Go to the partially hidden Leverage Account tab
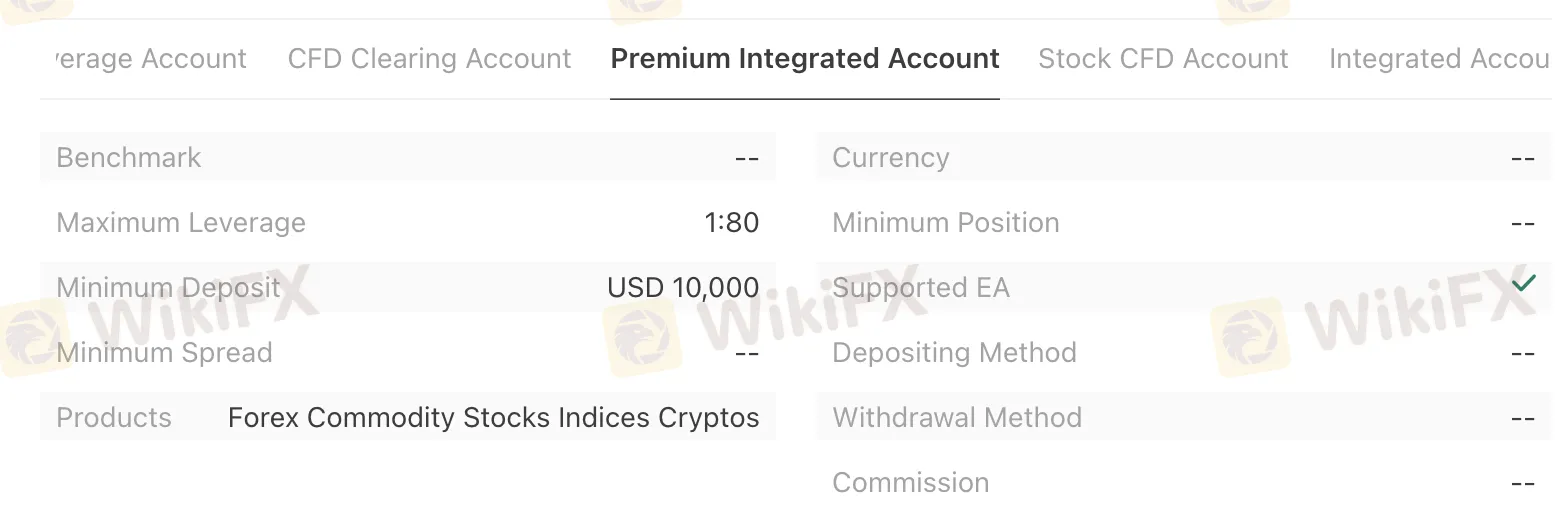This screenshot has height=532, width=1566. coord(150,59)
